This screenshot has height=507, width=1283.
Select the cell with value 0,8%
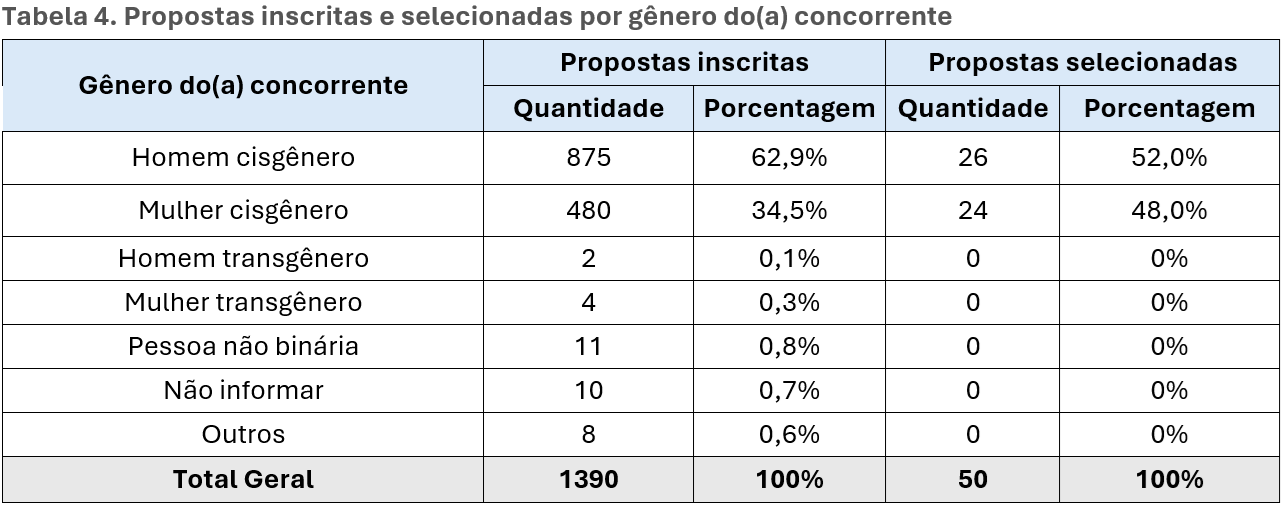pos(789,346)
